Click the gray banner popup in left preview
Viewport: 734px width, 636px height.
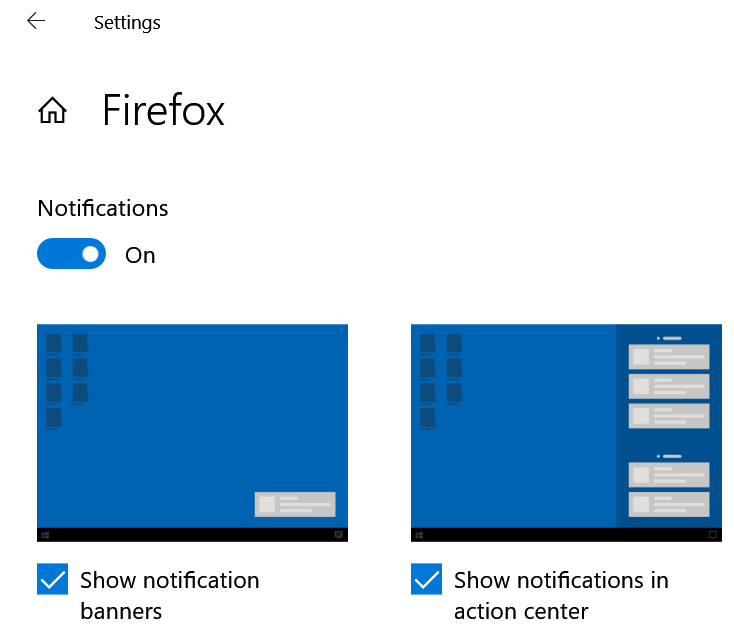[295, 504]
